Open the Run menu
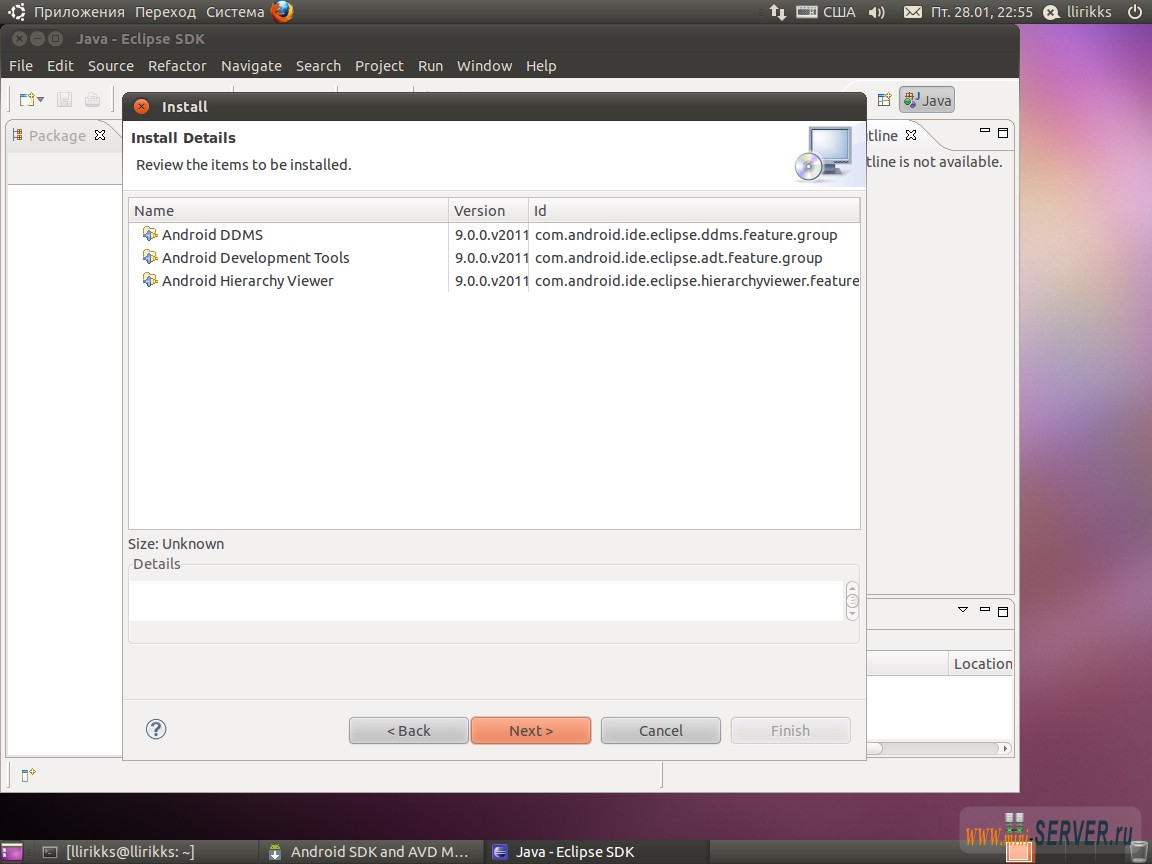1152x864 pixels. (431, 65)
